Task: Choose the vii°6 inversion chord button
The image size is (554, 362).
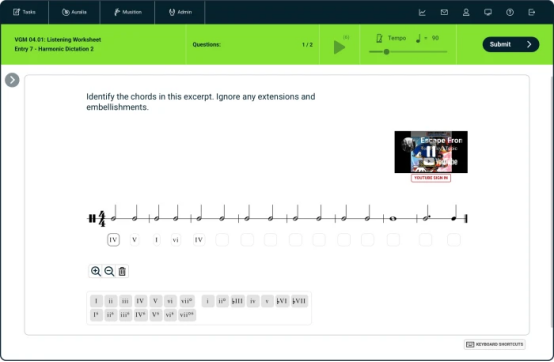Action: 187,315
